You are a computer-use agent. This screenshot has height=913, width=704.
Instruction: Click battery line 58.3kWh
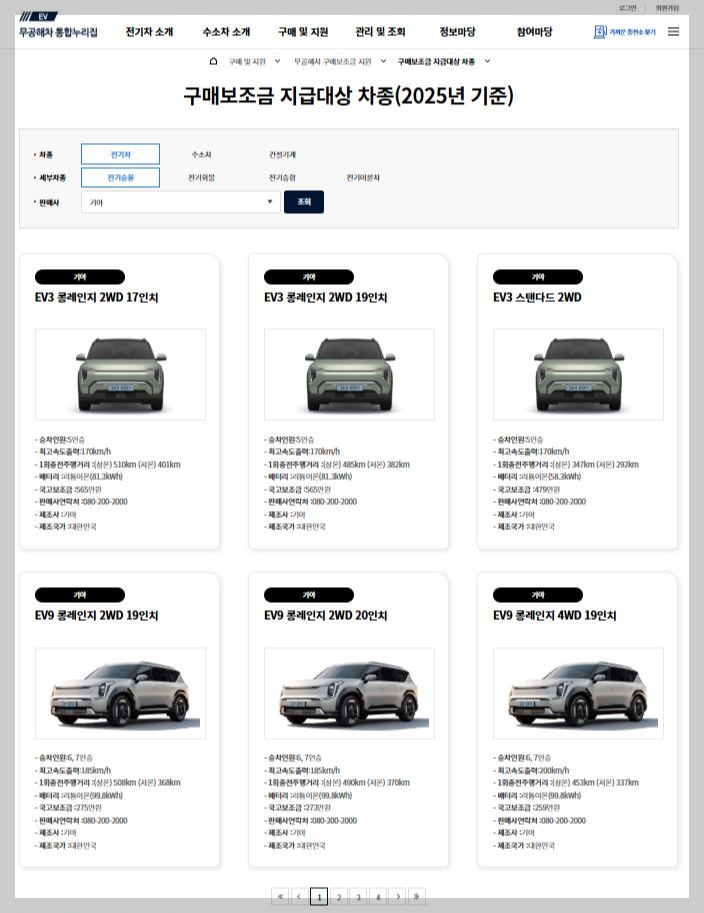click(x=537, y=476)
